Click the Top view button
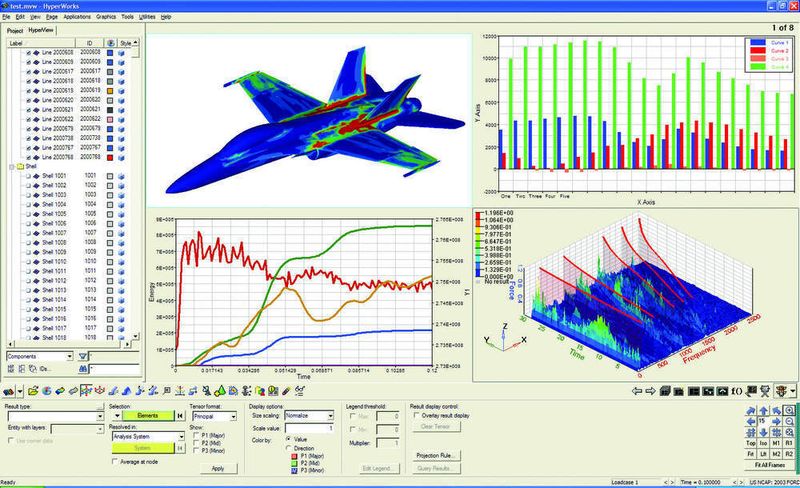The image size is (800, 488). (x=751, y=444)
